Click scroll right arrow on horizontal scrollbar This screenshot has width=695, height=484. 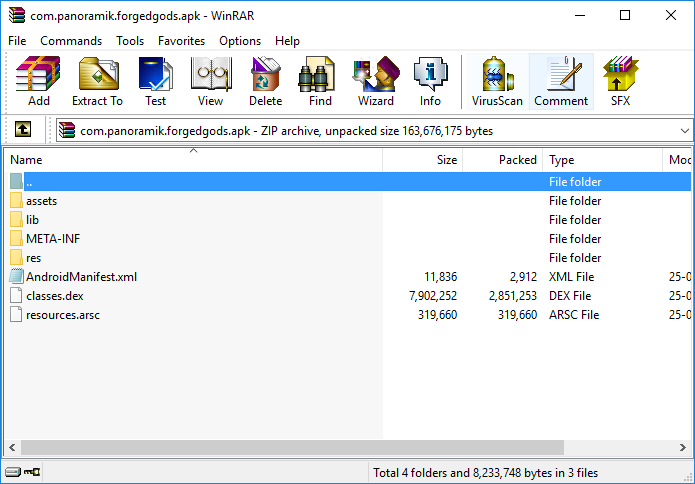click(683, 447)
